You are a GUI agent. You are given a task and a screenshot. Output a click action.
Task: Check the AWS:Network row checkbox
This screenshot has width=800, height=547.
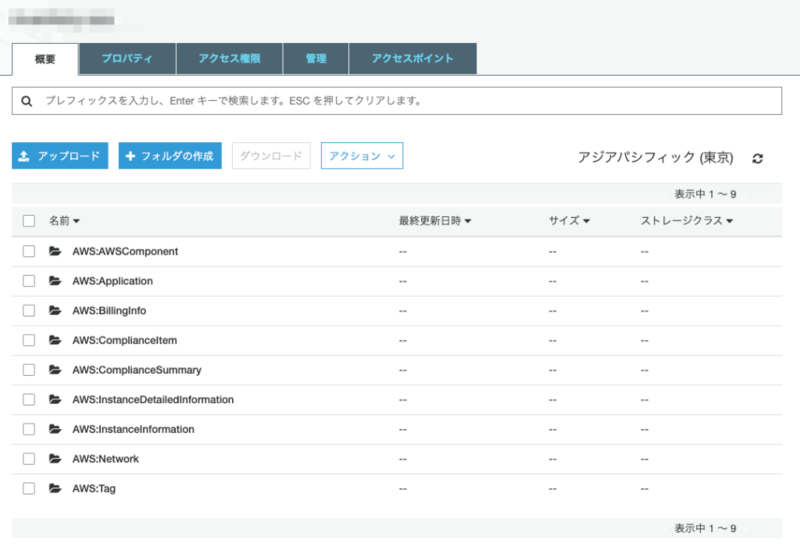(x=29, y=458)
